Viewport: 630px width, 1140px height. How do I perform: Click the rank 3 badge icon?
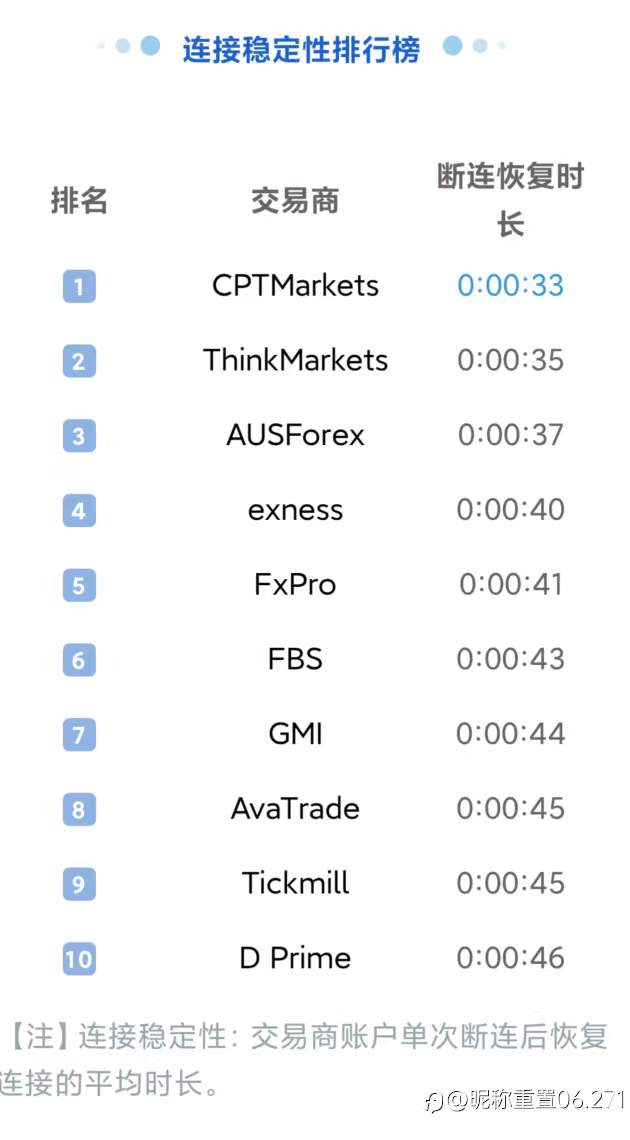pos(79,436)
